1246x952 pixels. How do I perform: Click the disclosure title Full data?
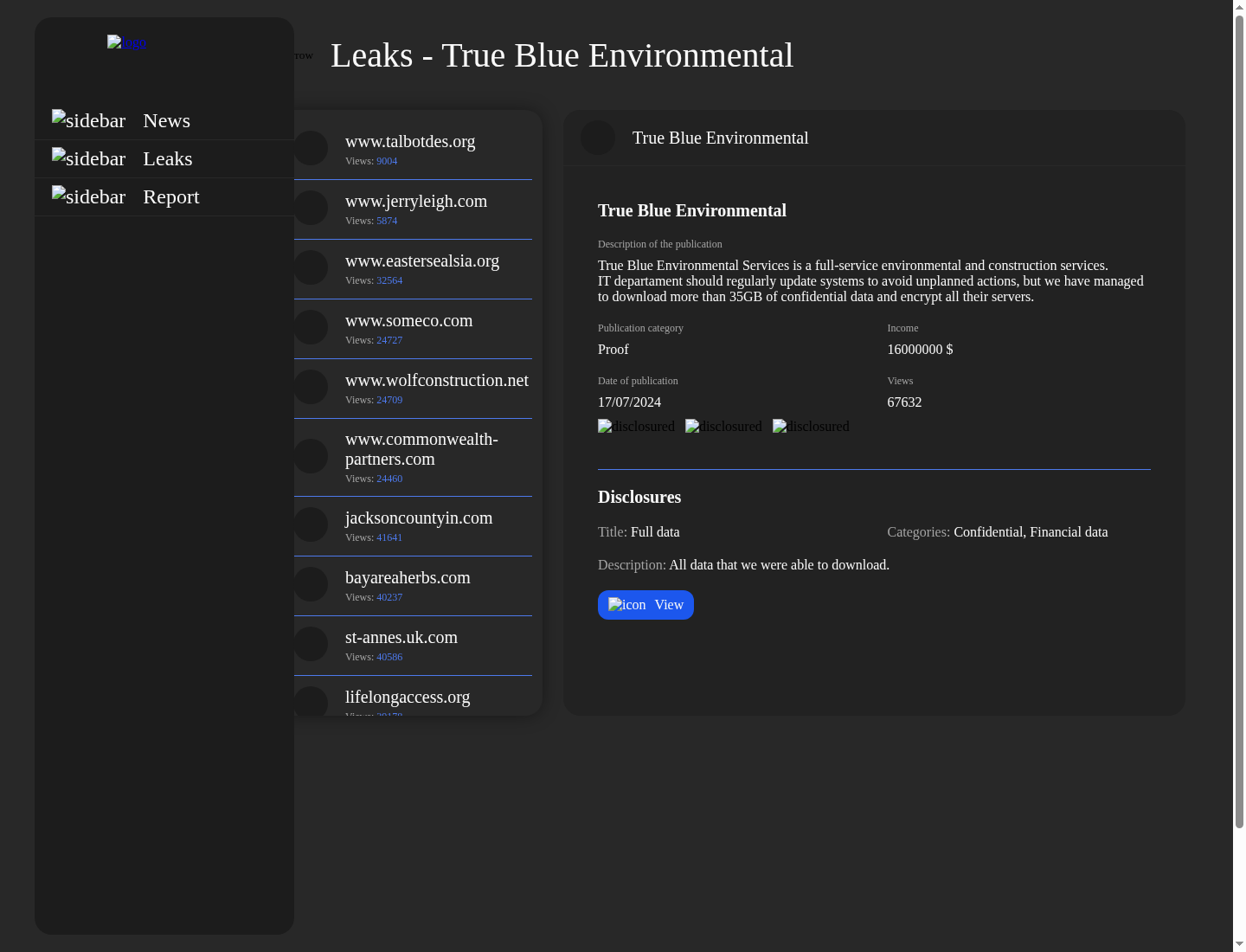tap(655, 532)
